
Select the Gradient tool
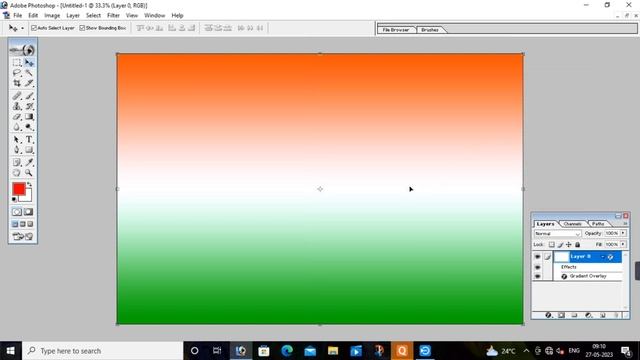click(x=29, y=117)
